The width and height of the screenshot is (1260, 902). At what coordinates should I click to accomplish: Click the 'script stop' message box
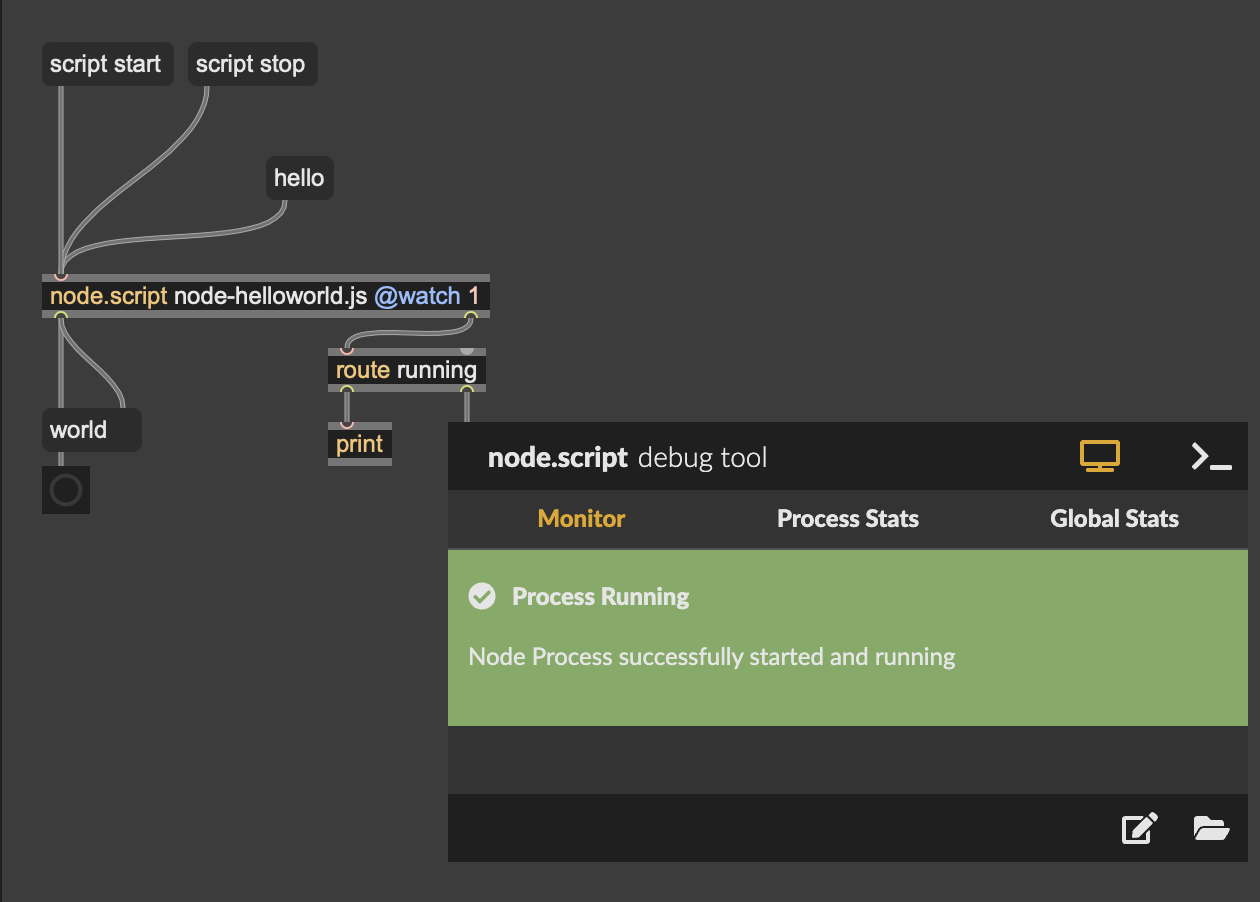[251, 64]
